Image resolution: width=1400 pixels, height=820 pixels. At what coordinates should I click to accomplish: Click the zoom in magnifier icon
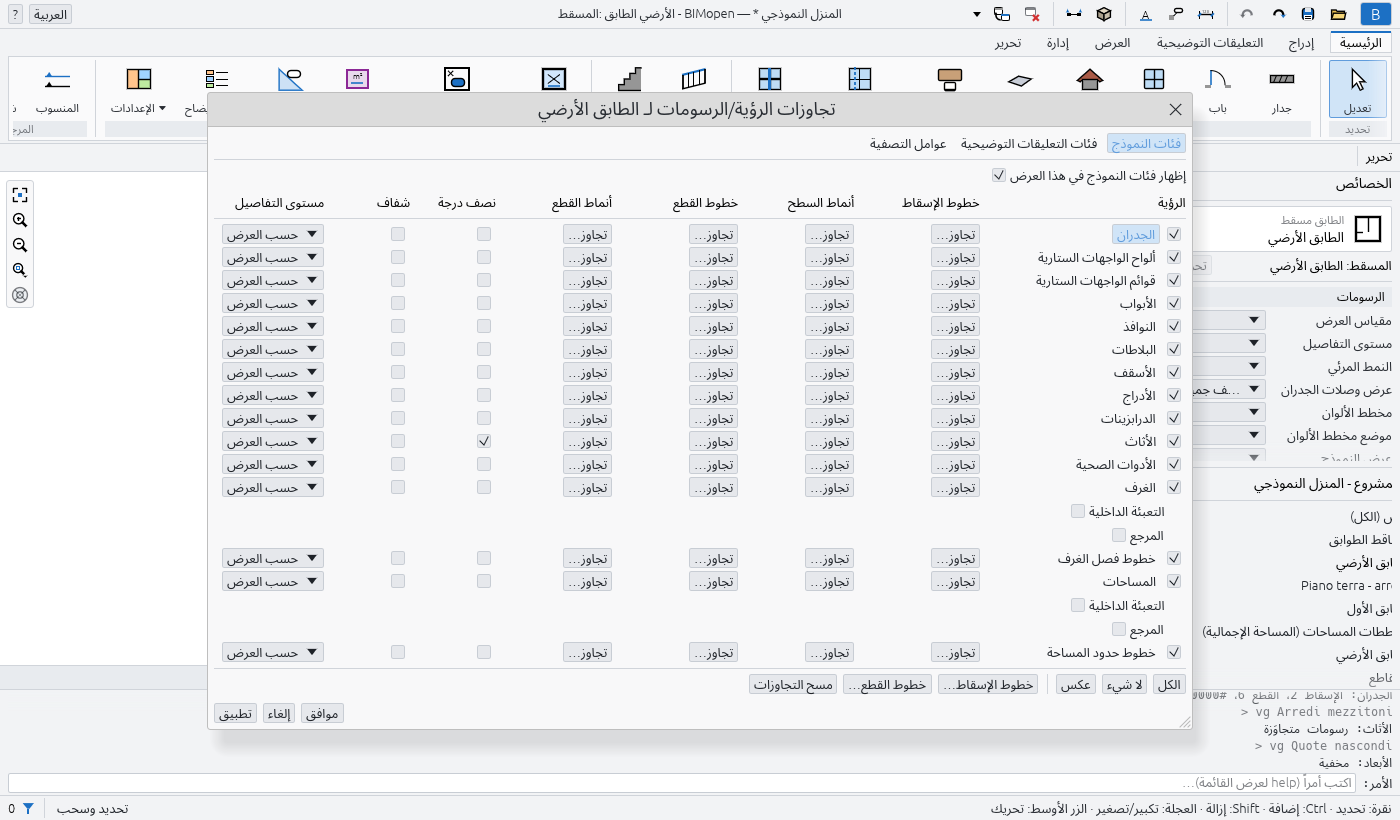point(19,220)
